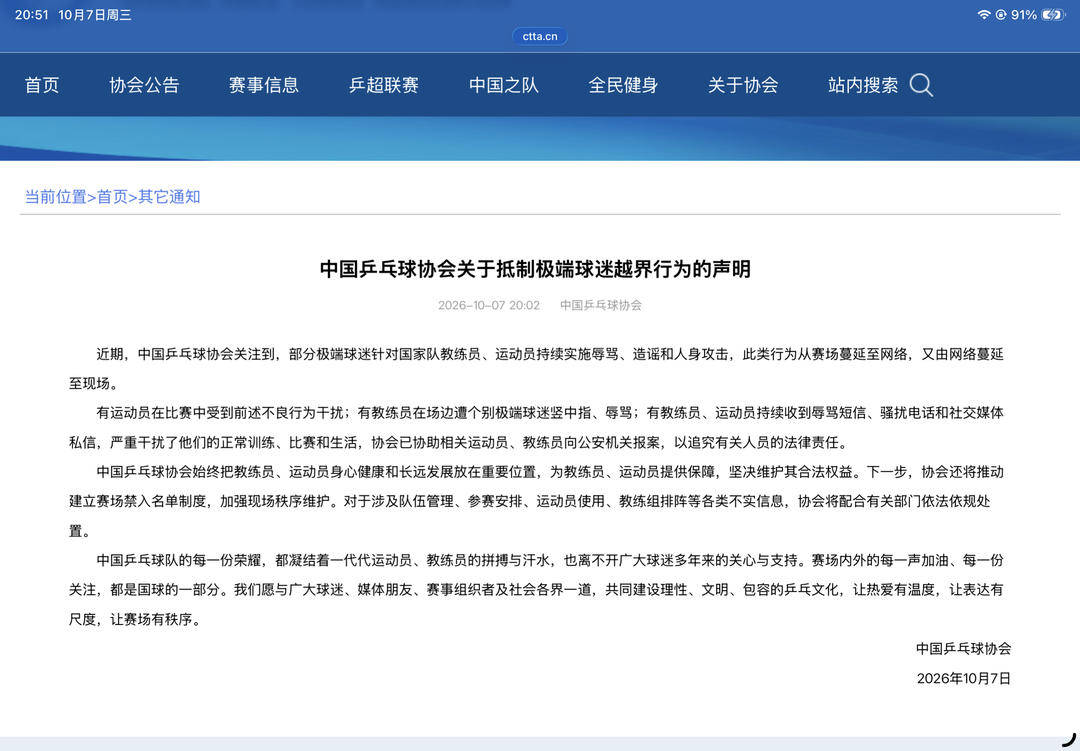Click the paragraph starting 中国乒乓球协会始终把教练员
The width and height of the screenshot is (1080, 751).
(536, 501)
